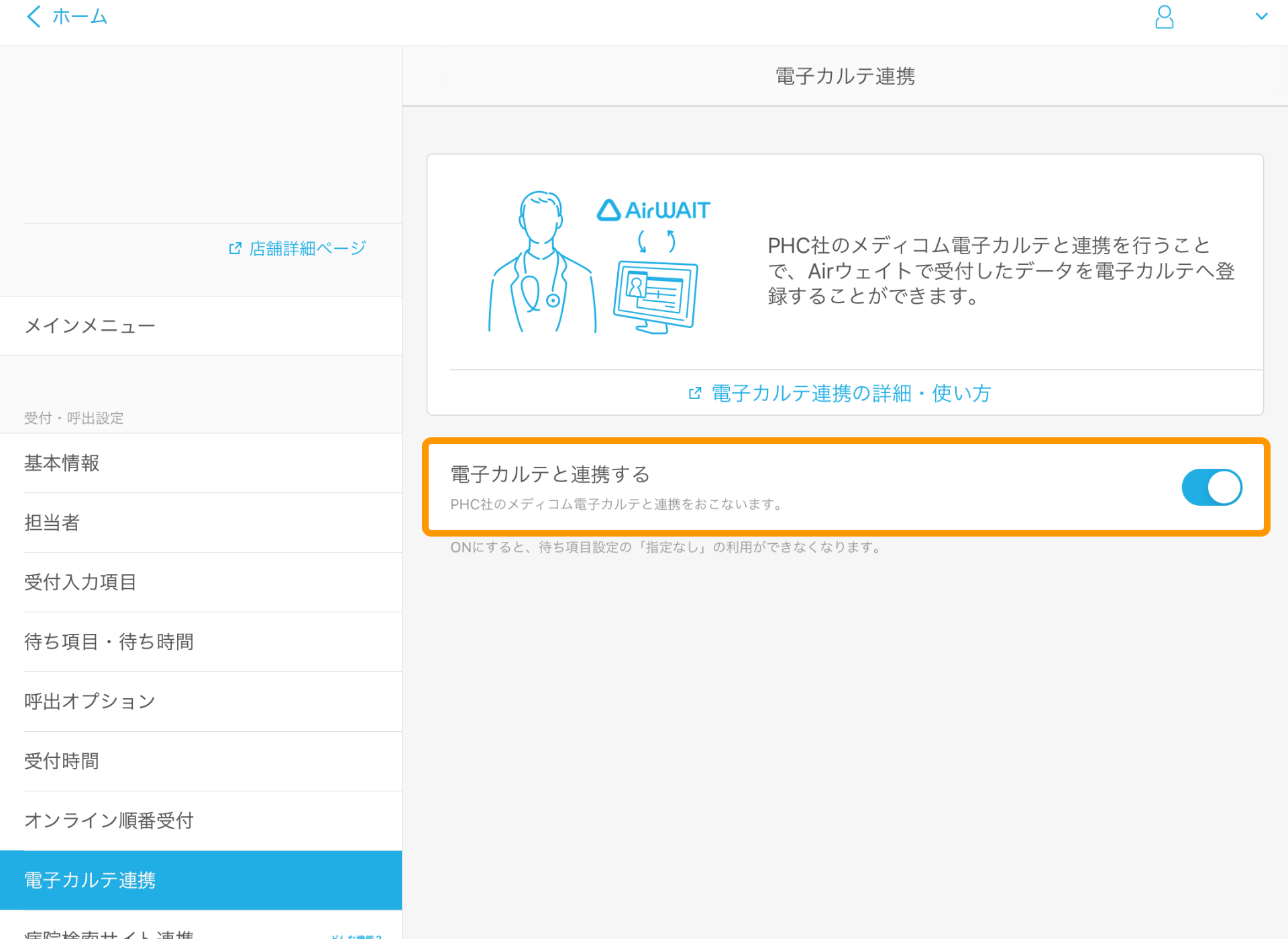Open the user account profile icon

pyautogui.click(x=1165, y=17)
